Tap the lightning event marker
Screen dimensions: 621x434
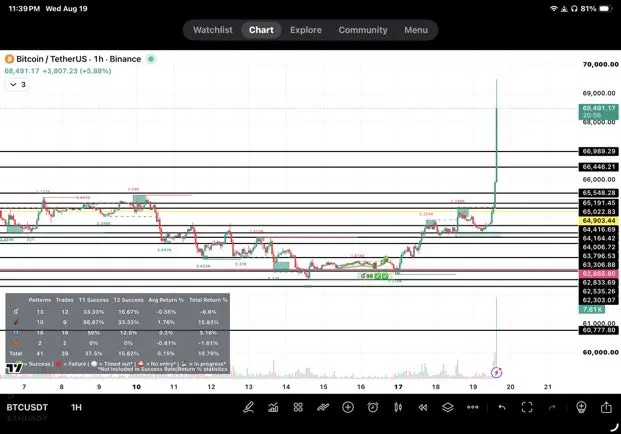tap(496, 373)
